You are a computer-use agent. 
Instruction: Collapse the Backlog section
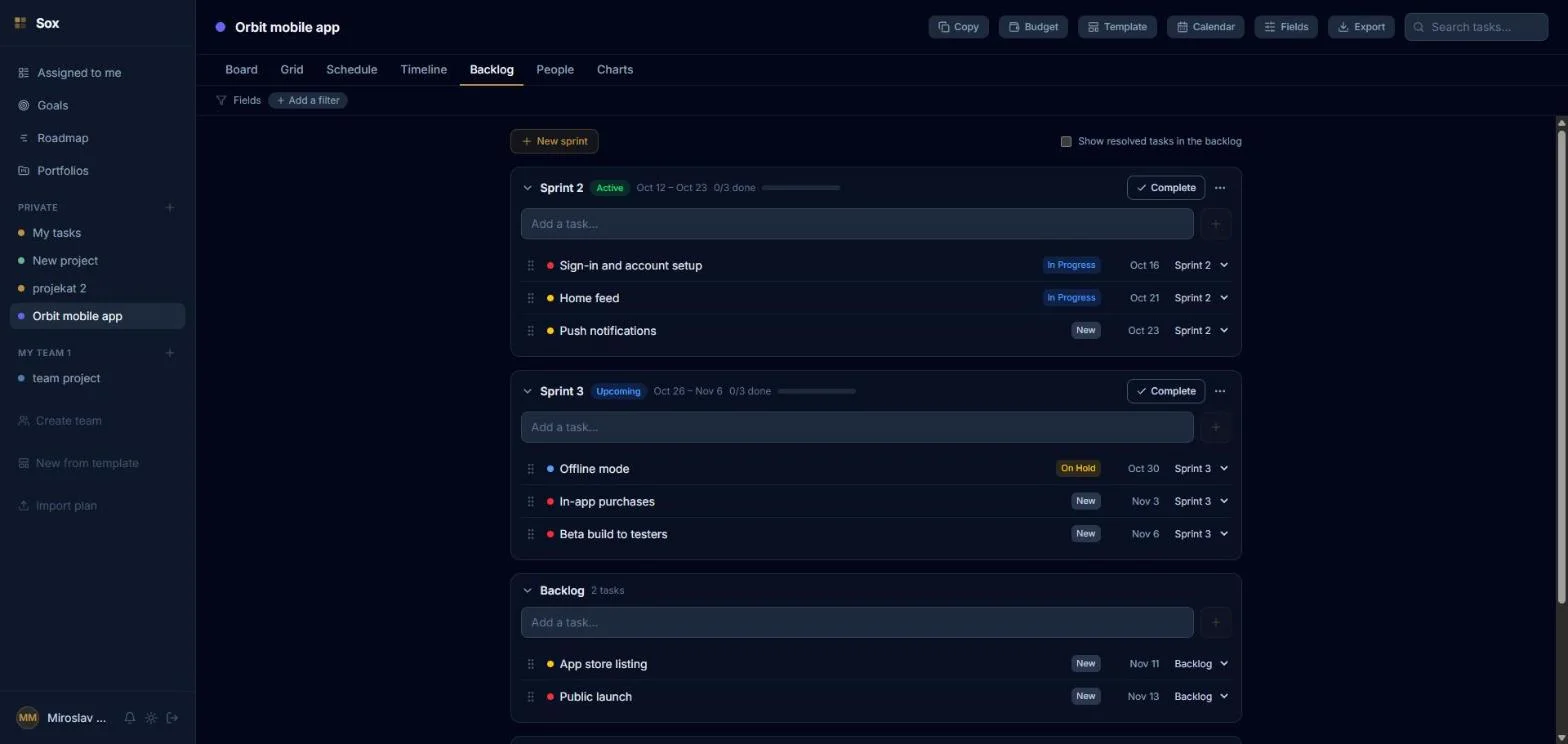pos(528,591)
